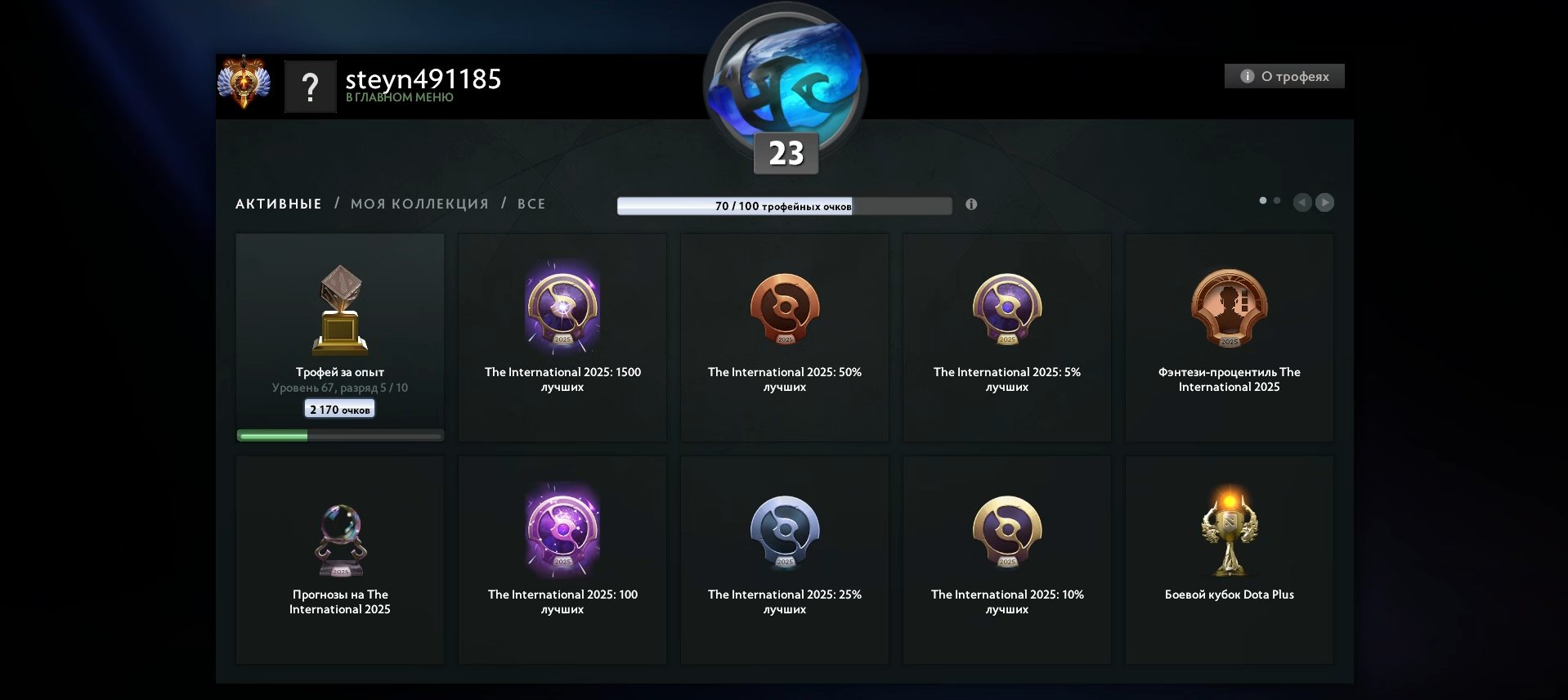Select The International 2025: 10% лучших trophy
Image resolution: width=1568 pixels, height=700 pixels.
click(1007, 560)
